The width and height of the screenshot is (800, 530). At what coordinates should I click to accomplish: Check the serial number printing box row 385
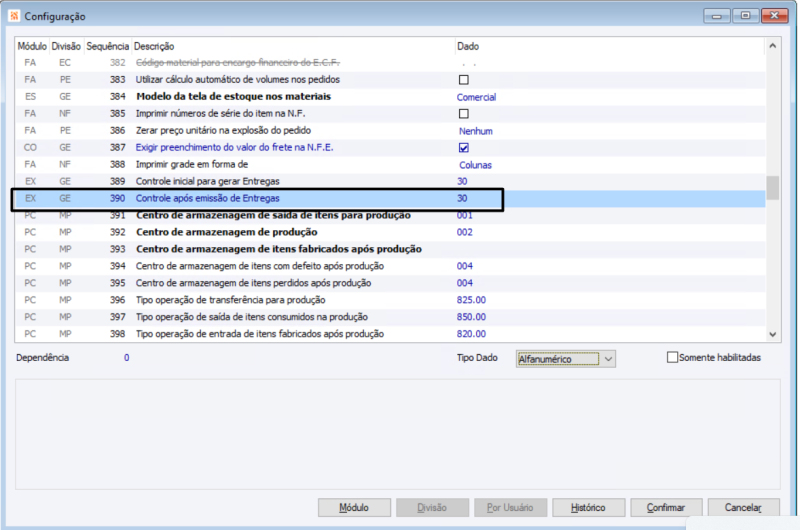click(463, 114)
